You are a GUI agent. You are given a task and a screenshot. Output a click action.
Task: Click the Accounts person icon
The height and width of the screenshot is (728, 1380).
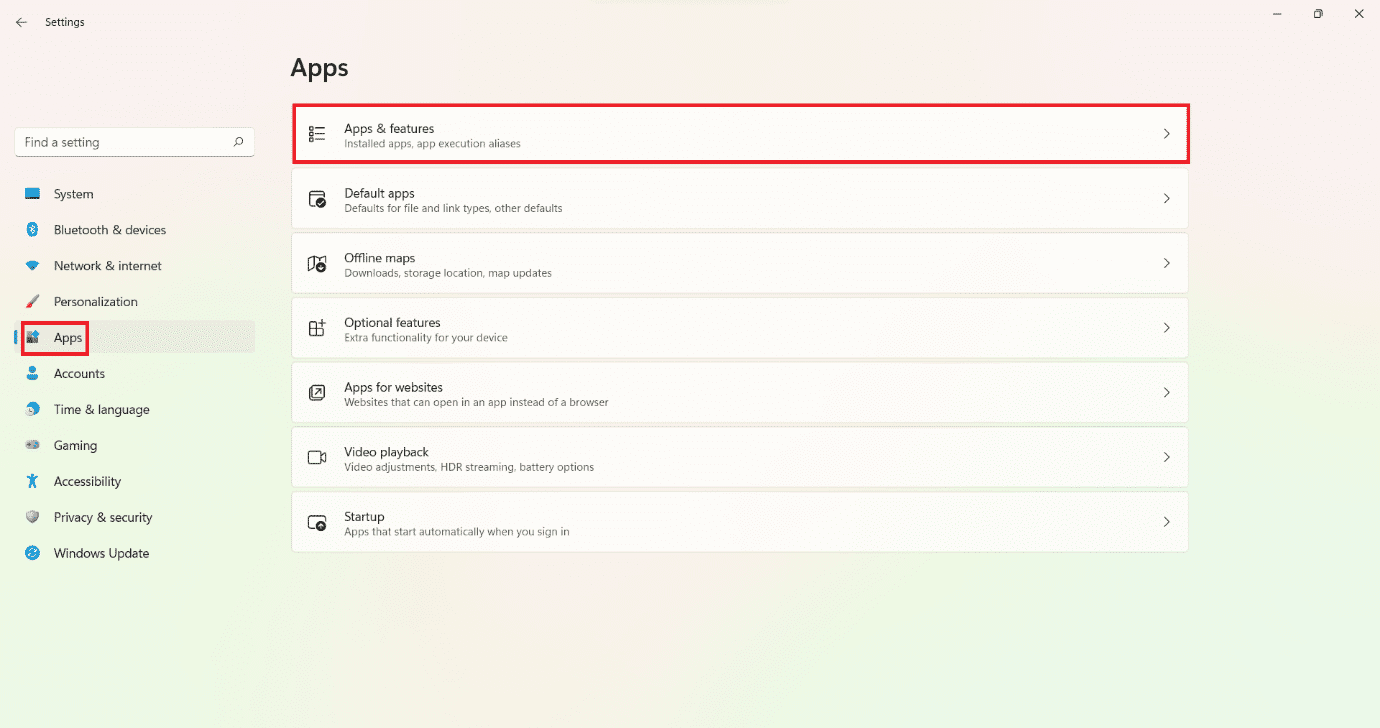point(33,374)
